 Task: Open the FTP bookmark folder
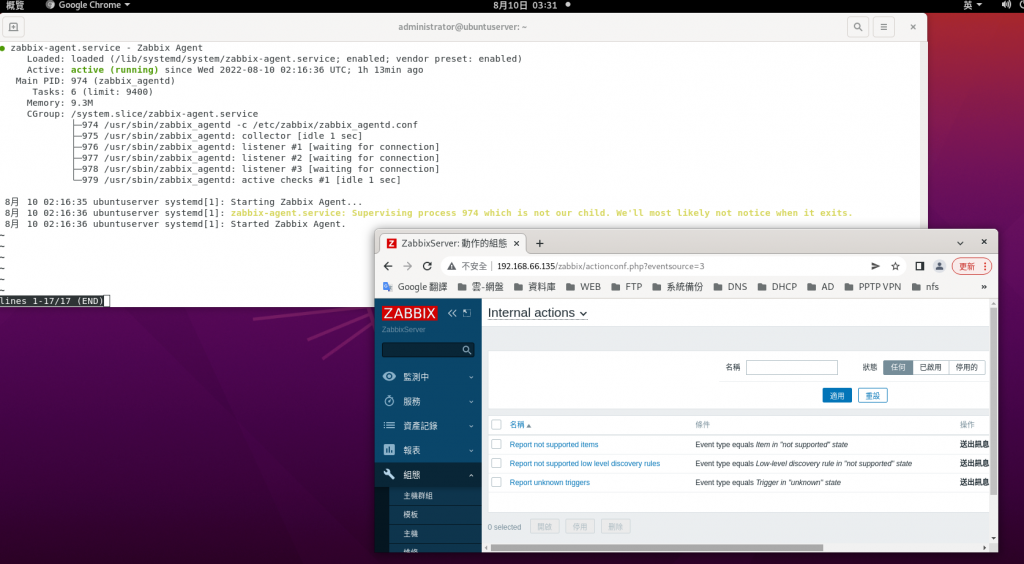pyautogui.click(x=627, y=287)
